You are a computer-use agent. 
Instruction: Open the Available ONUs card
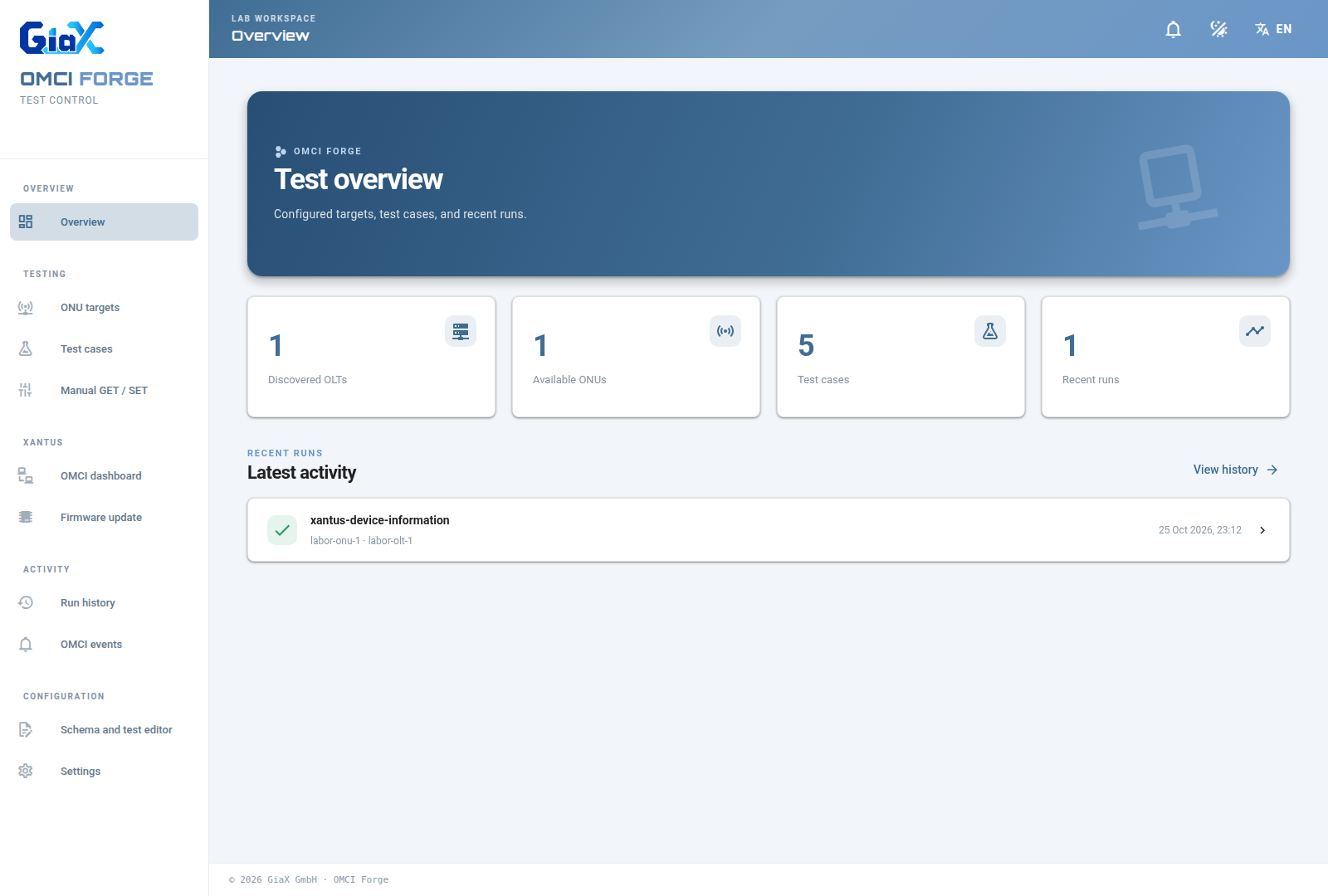pyautogui.click(x=636, y=357)
